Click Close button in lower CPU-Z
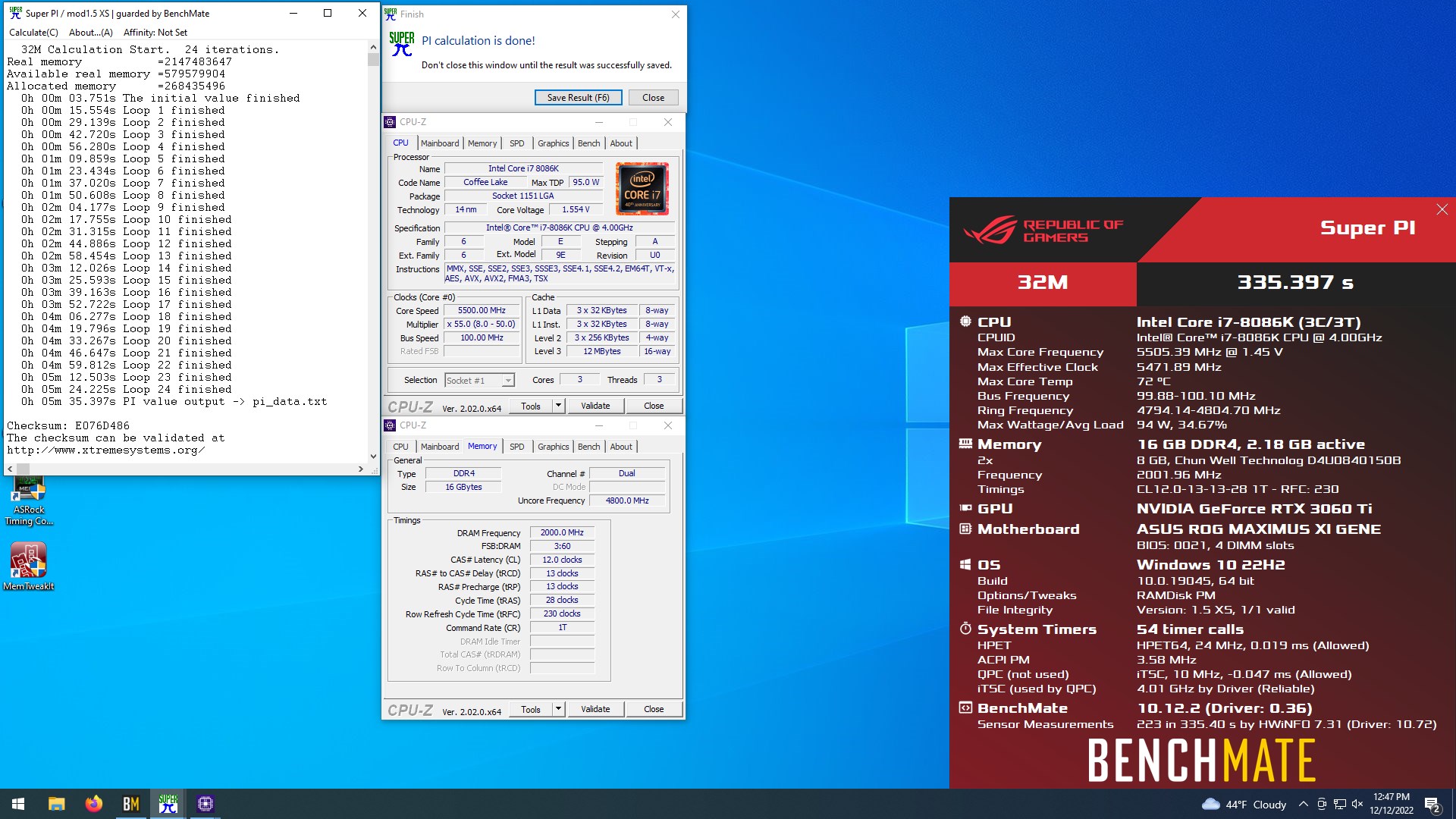This screenshot has height=819, width=1456. (x=654, y=710)
